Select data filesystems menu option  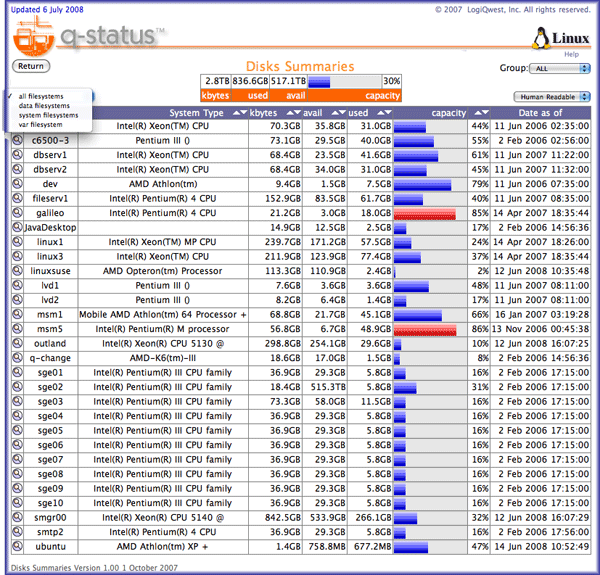click(x=44, y=106)
